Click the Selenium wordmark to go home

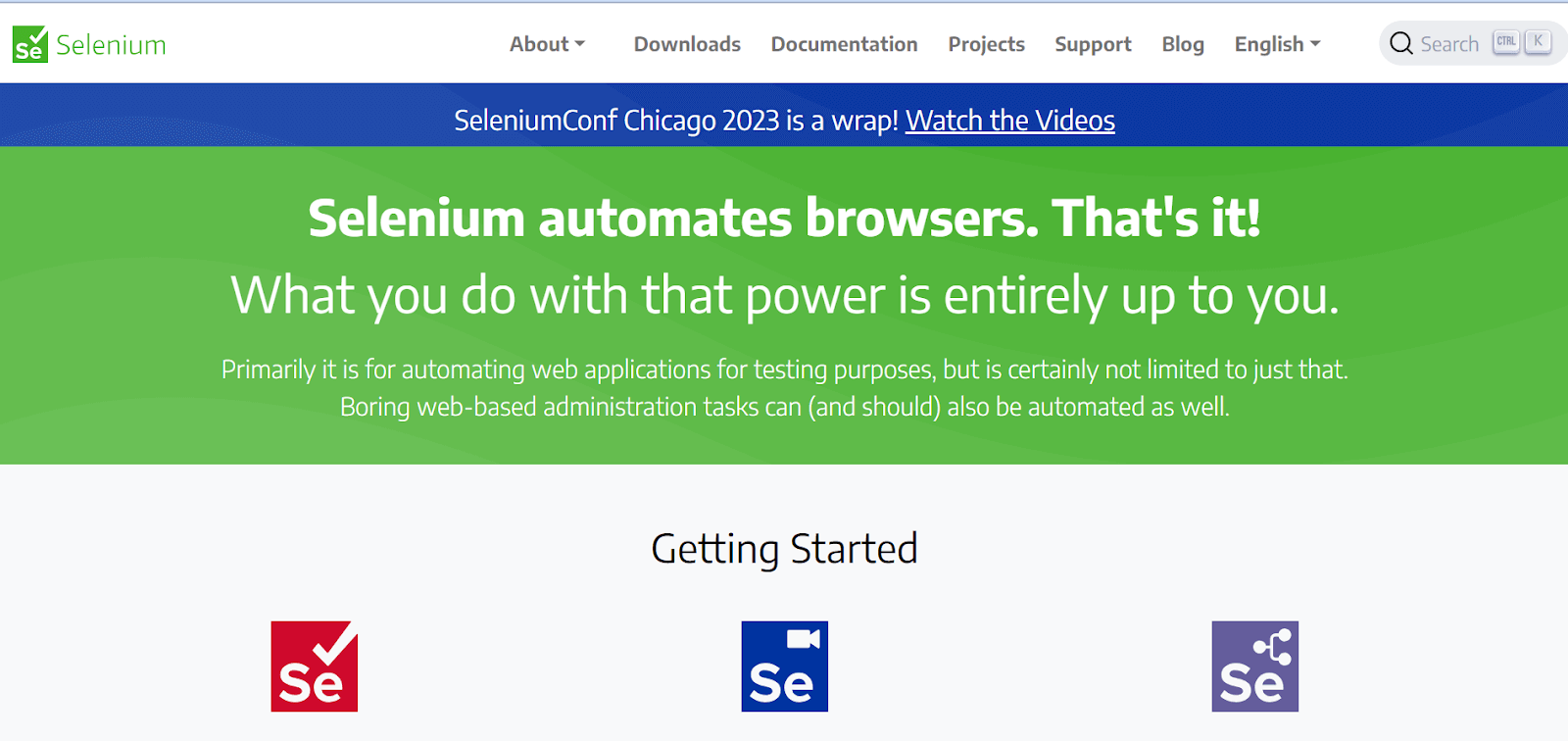pyautogui.click(x=111, y=44)
